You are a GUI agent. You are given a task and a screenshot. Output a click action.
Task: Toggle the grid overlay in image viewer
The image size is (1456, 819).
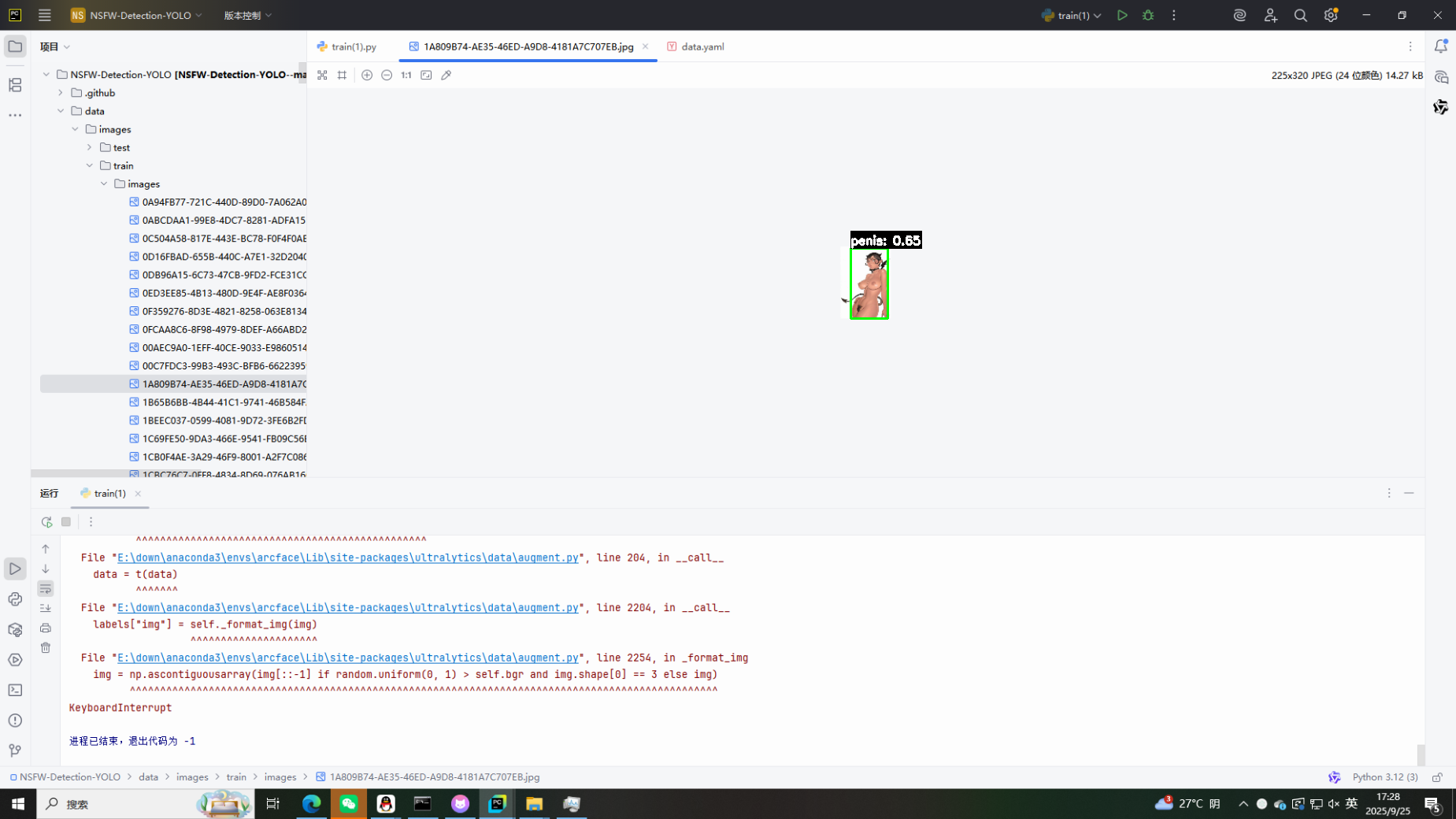(x=342, y=75)
